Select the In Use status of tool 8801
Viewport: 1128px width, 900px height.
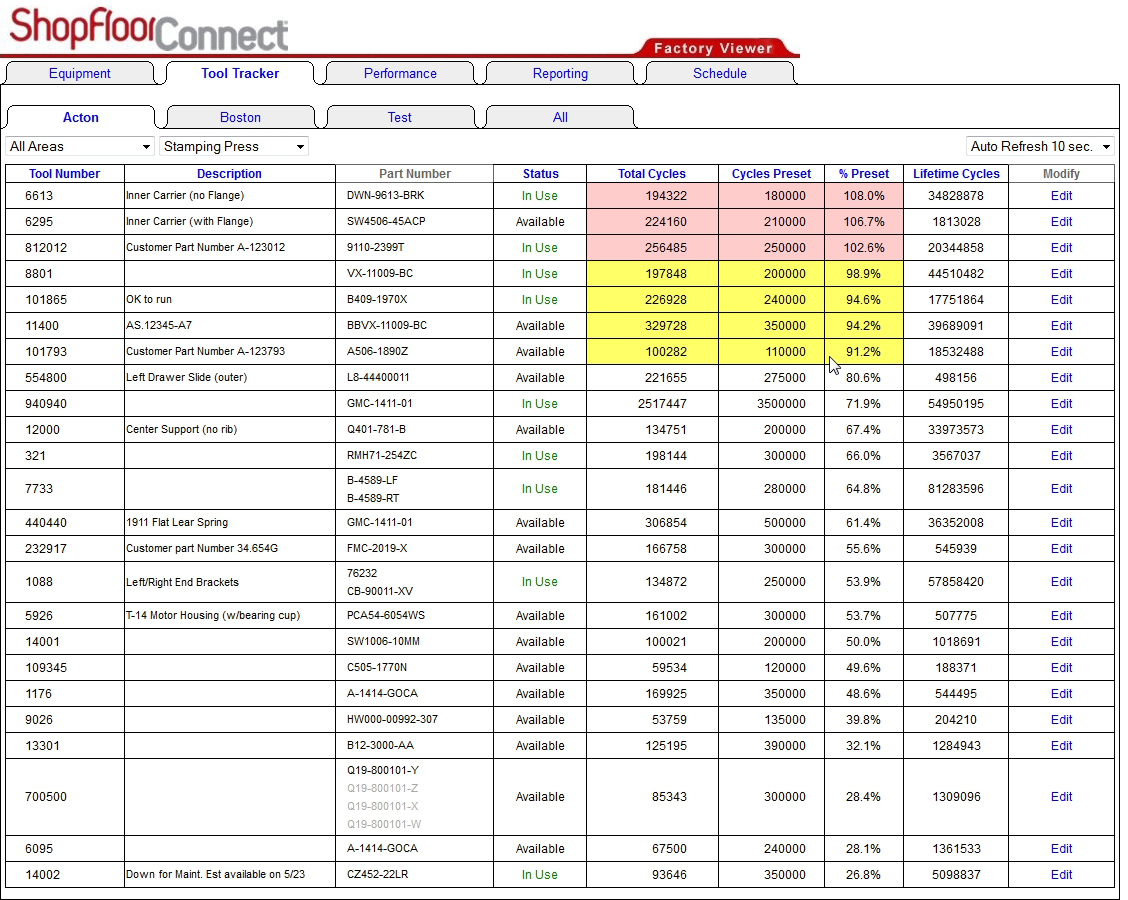(x=540, y=273)
